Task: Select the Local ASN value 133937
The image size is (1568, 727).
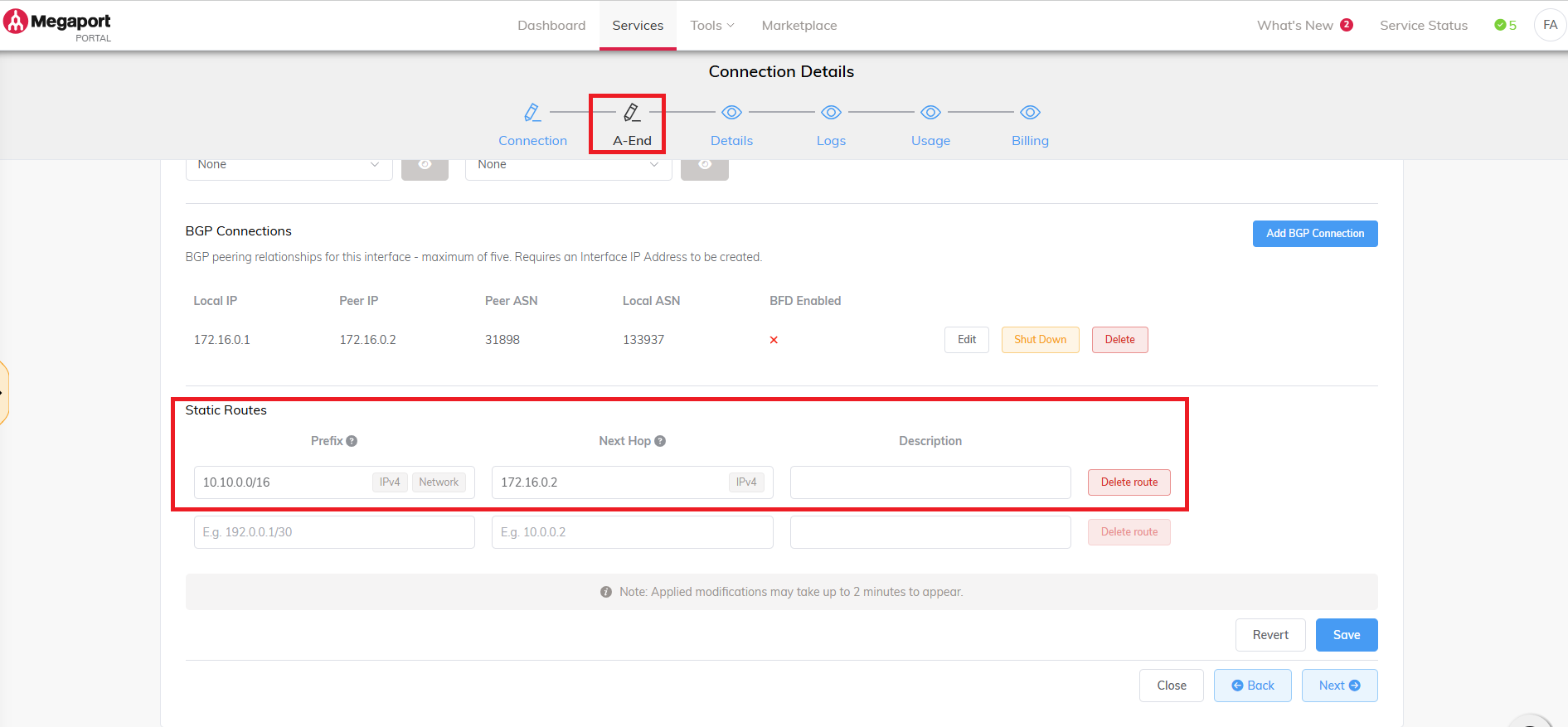Action: pos(643,340)
